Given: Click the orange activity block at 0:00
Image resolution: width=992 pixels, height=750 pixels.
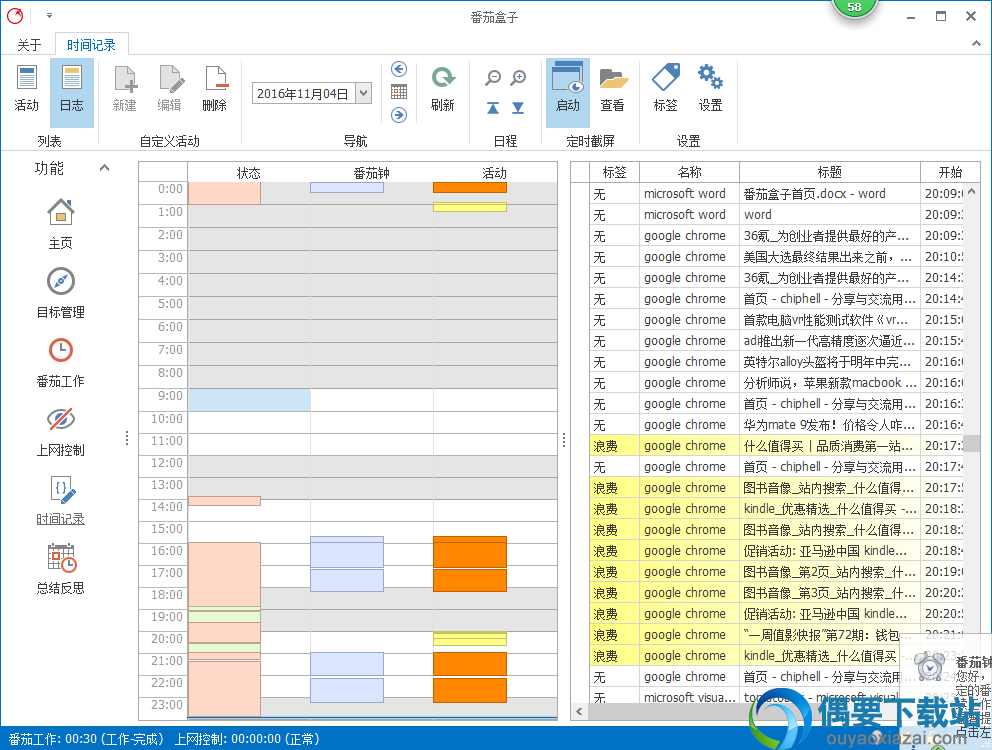Looking at the screenshot, I should [469, 187].
